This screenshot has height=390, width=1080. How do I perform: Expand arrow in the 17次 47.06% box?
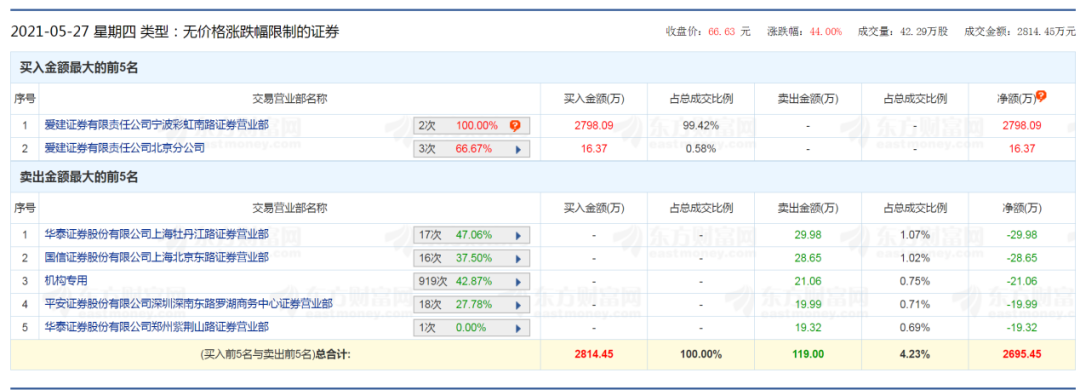pyautogui.click(x=519, y=235)
